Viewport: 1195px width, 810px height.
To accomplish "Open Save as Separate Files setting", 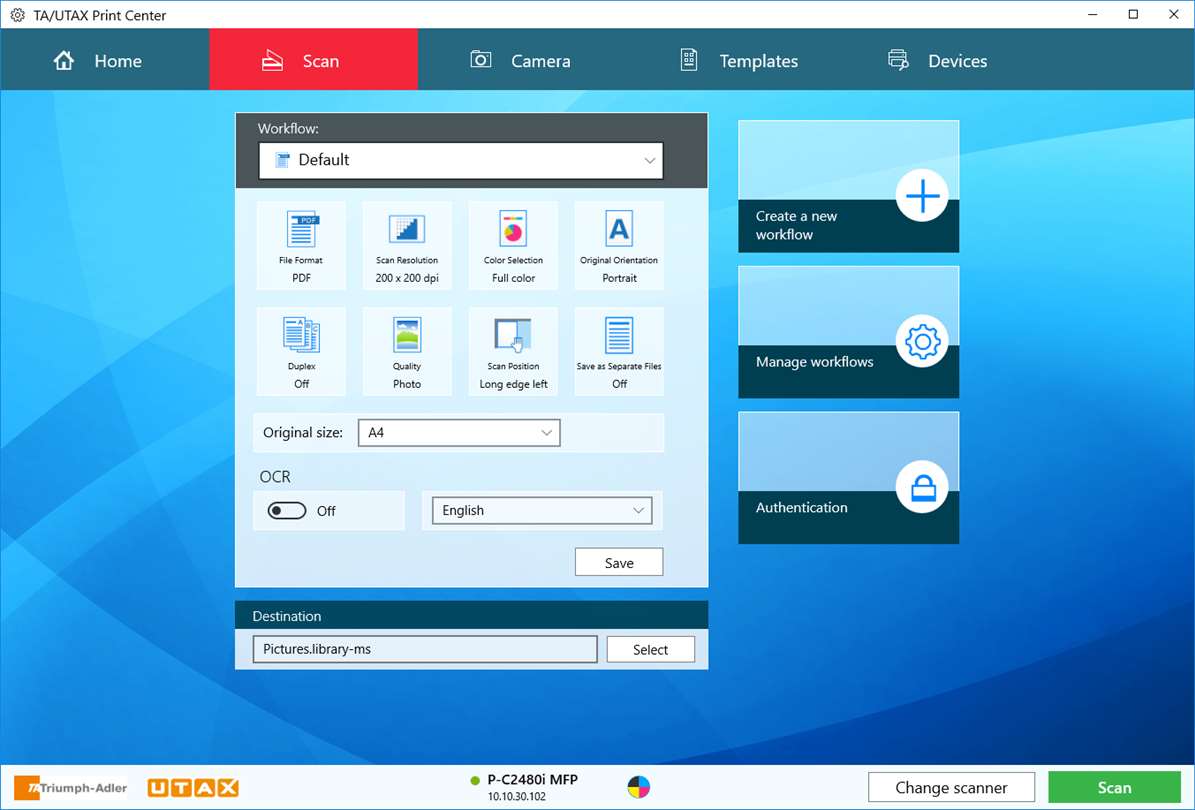I will point(619,351).
